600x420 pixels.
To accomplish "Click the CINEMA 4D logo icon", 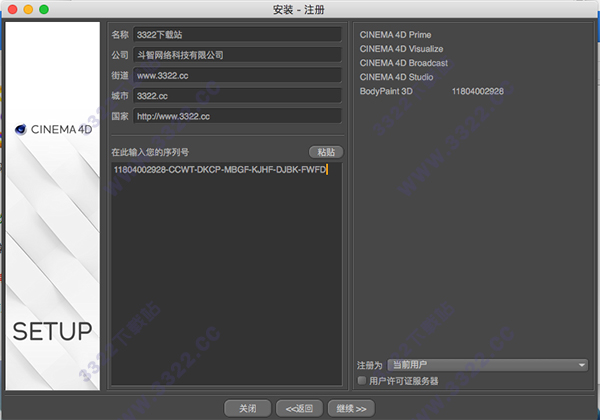I will [21, 130].
